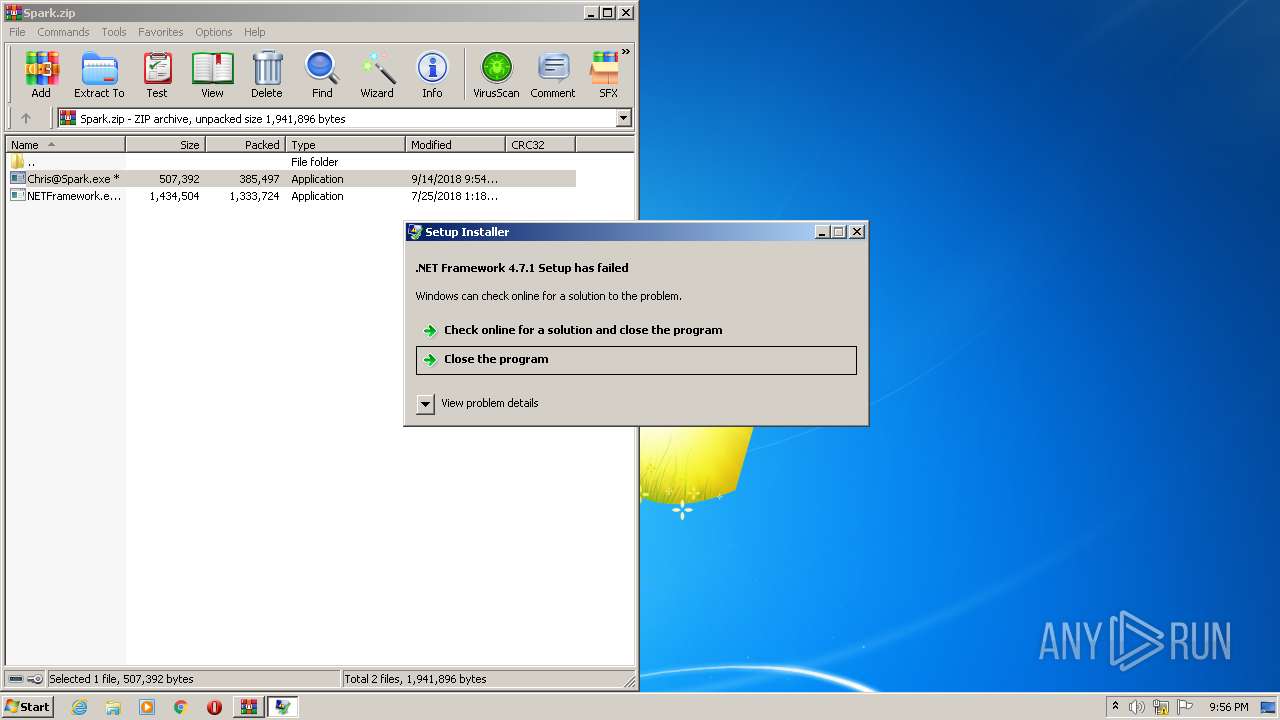
Task: Click 'Selected 1 file' status bar text
Action: tap(121, 679)
